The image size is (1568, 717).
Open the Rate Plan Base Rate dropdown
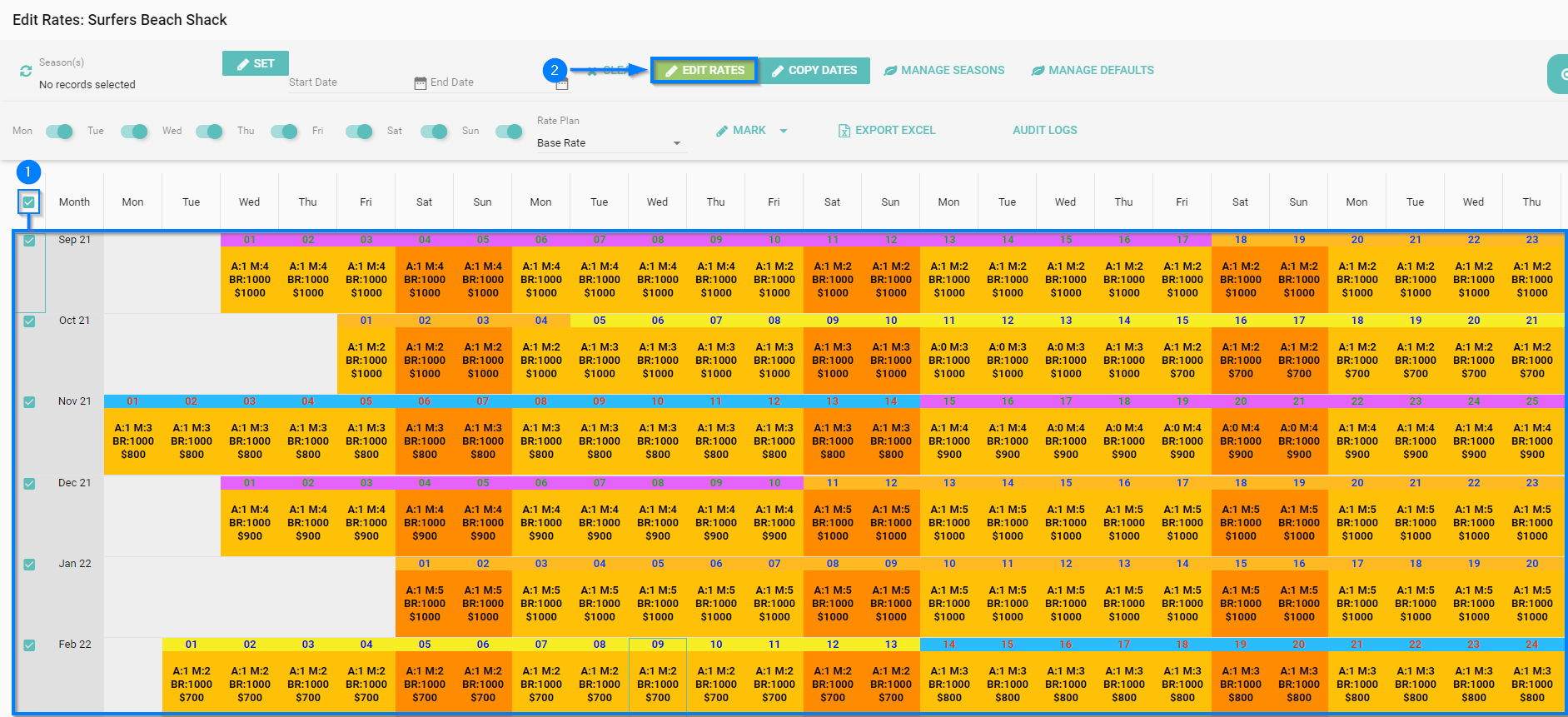(x=610, y=143)
